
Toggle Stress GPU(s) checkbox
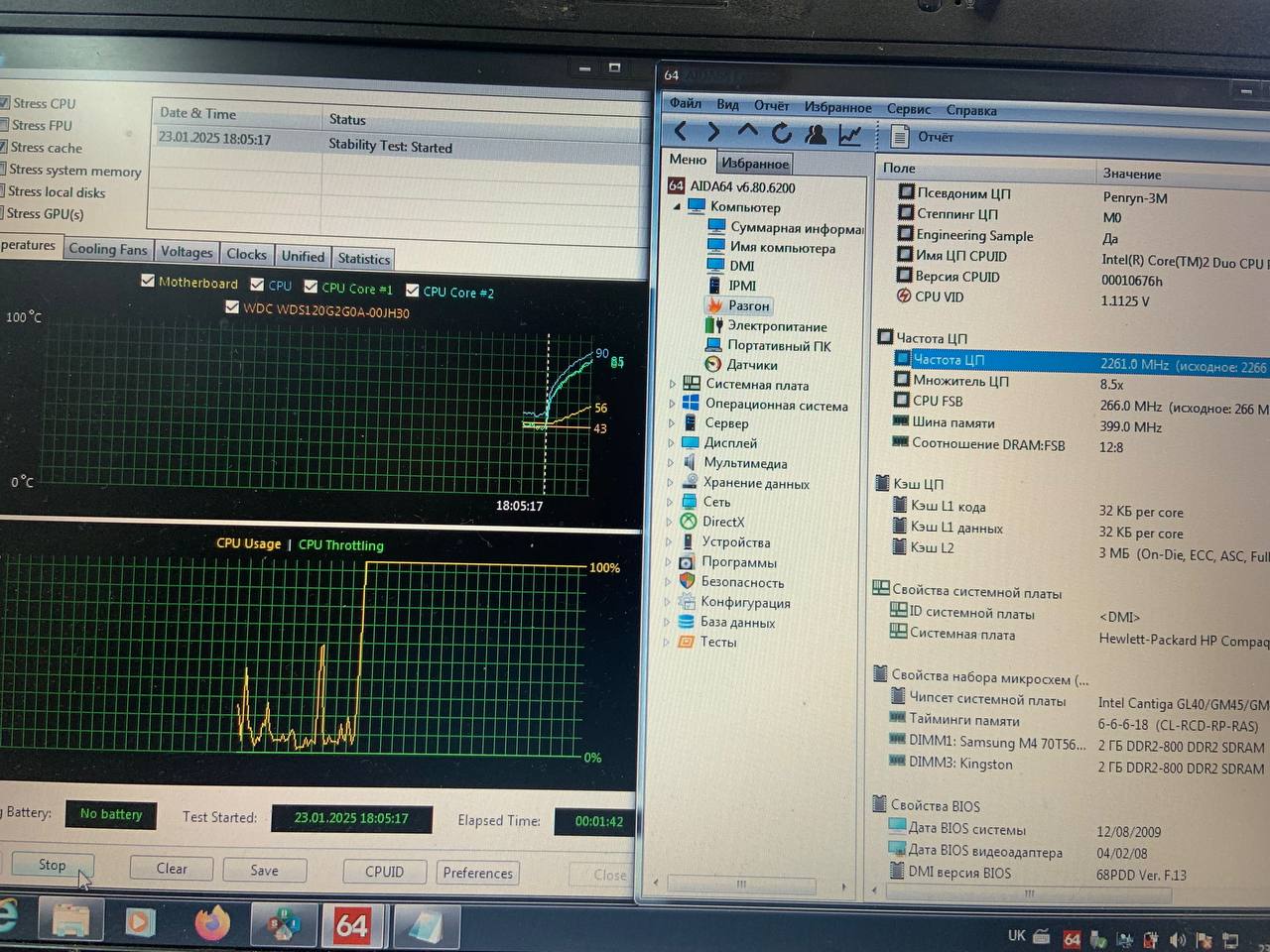(x=4, y=212)
